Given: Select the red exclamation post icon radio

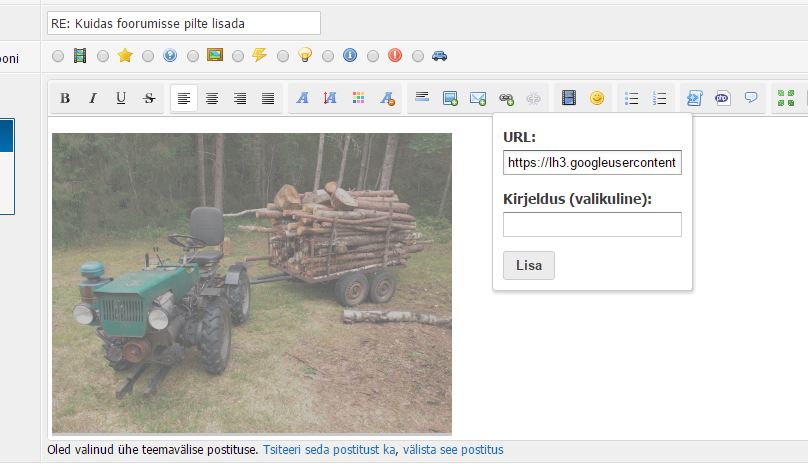Looking at the screenshot, I should (373, 56).
